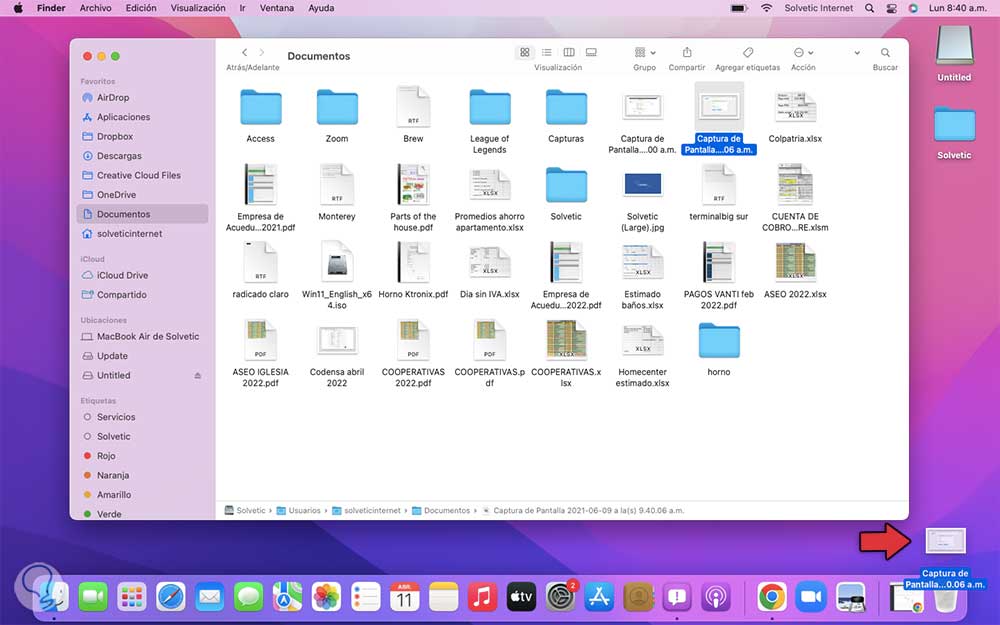Image resolution: width=1000 pixels, height=625 pixels.
Task: Select Parts of the house.pdf
Action: click(413, 185)
